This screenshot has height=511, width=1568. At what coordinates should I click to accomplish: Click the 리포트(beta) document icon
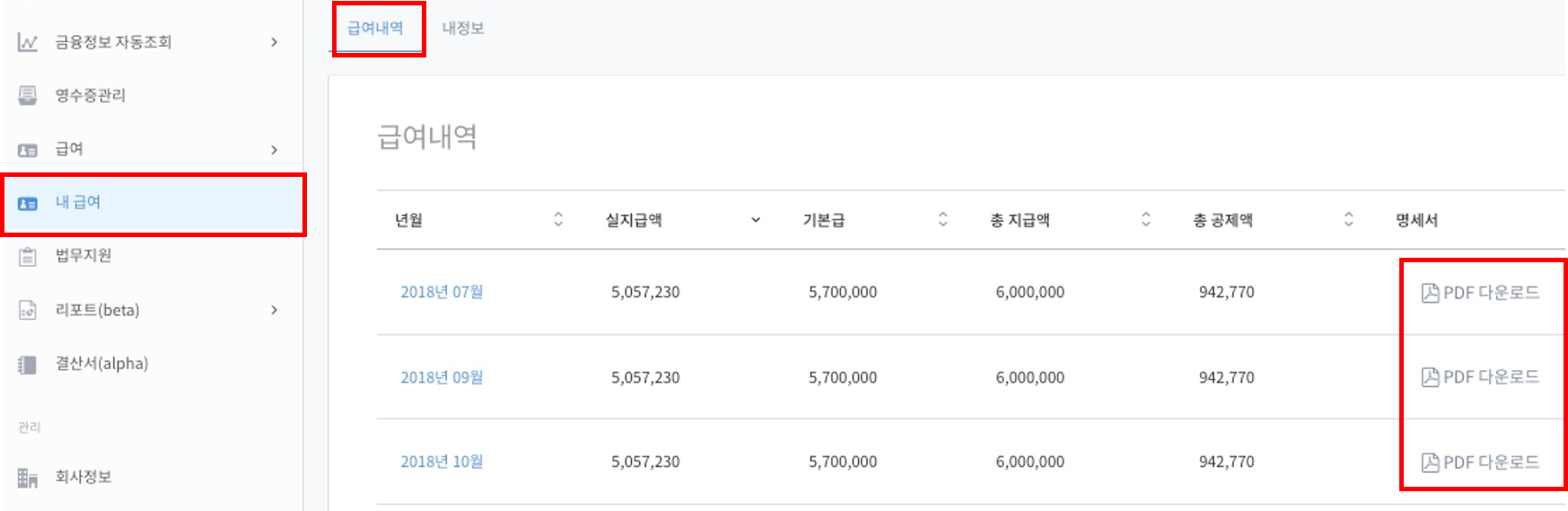click(28, 311)
